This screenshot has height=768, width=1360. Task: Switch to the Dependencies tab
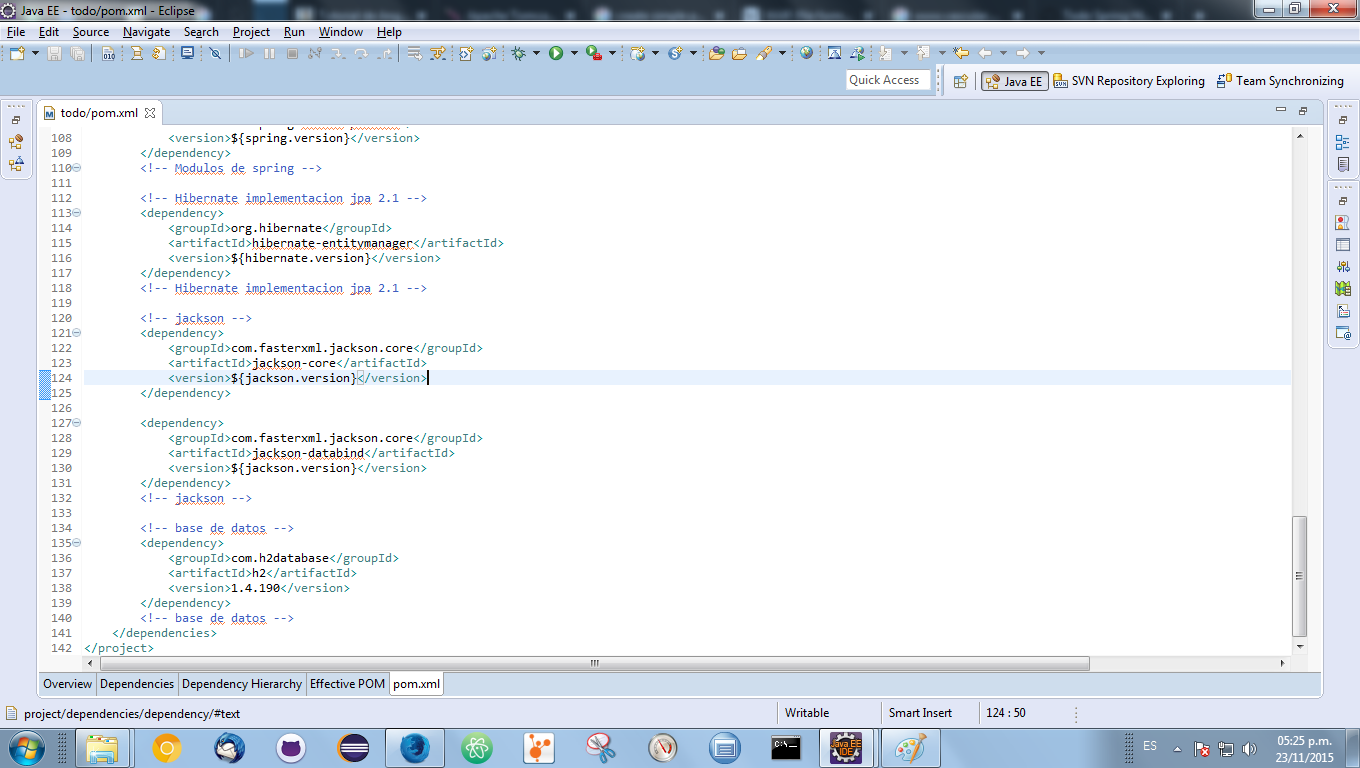coord(137,684)
